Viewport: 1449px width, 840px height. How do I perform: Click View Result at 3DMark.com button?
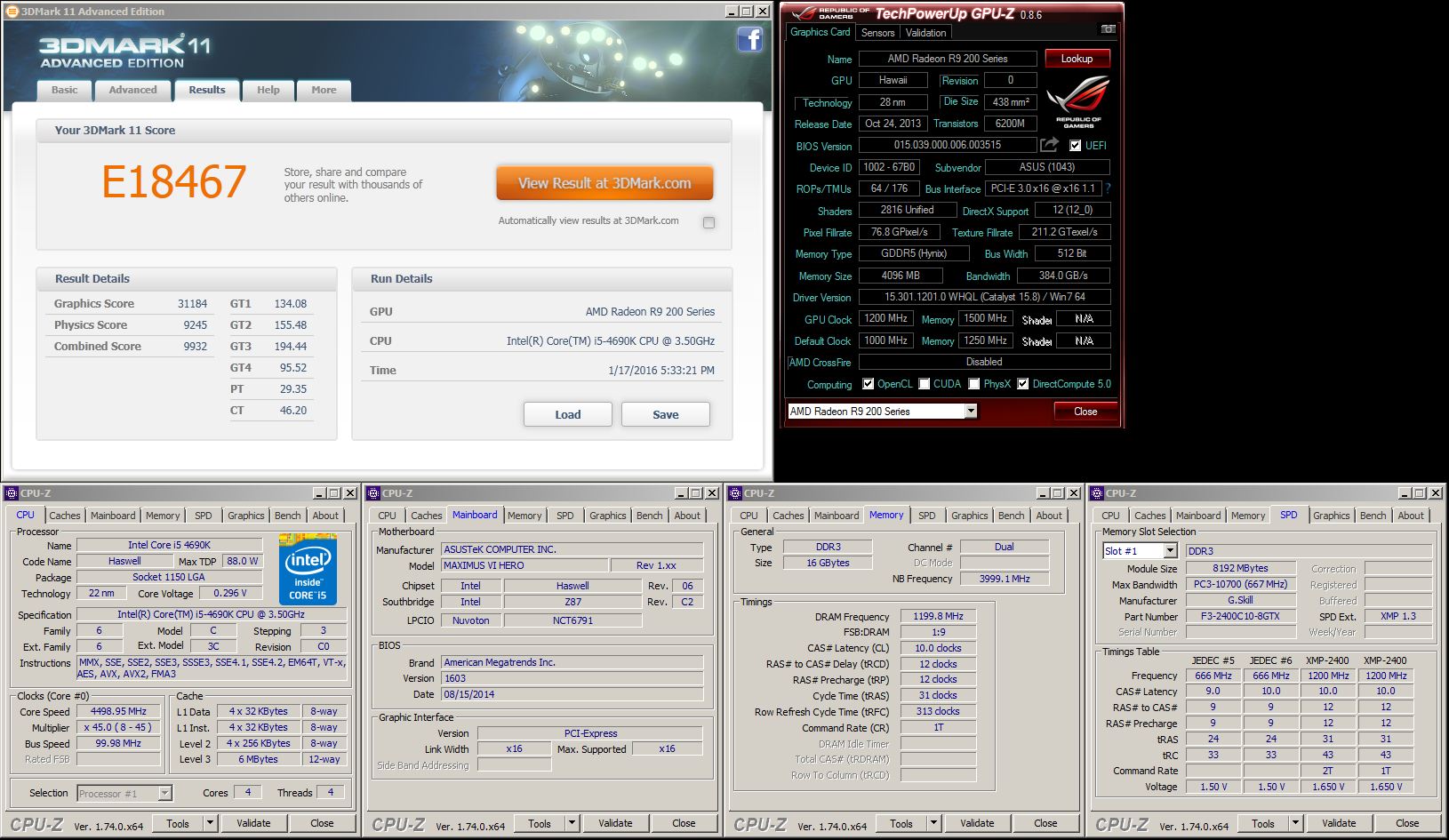click(x=604, y=183)
